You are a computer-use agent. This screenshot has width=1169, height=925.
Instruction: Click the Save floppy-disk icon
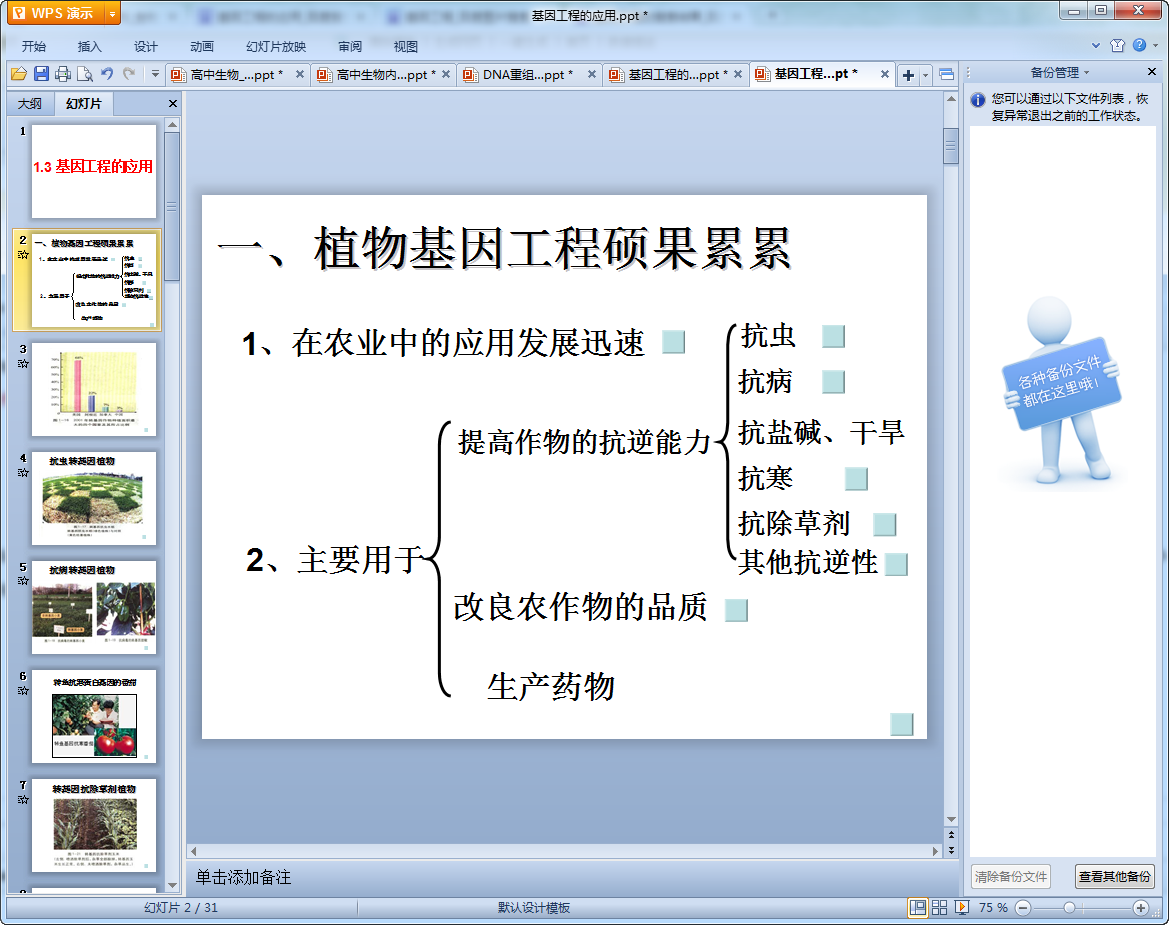(41, 74)
